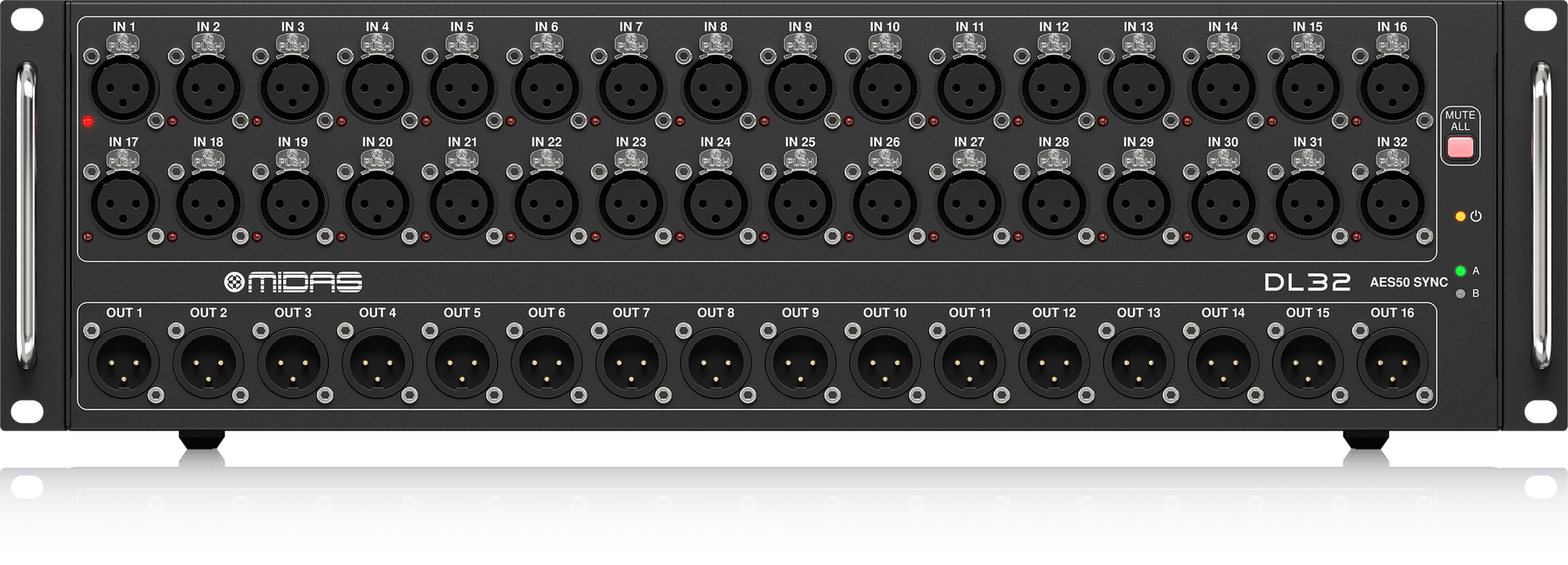Click the OUT 11 XLR output jack
The width and height of the screenshot is (1568, 565).
969,363
